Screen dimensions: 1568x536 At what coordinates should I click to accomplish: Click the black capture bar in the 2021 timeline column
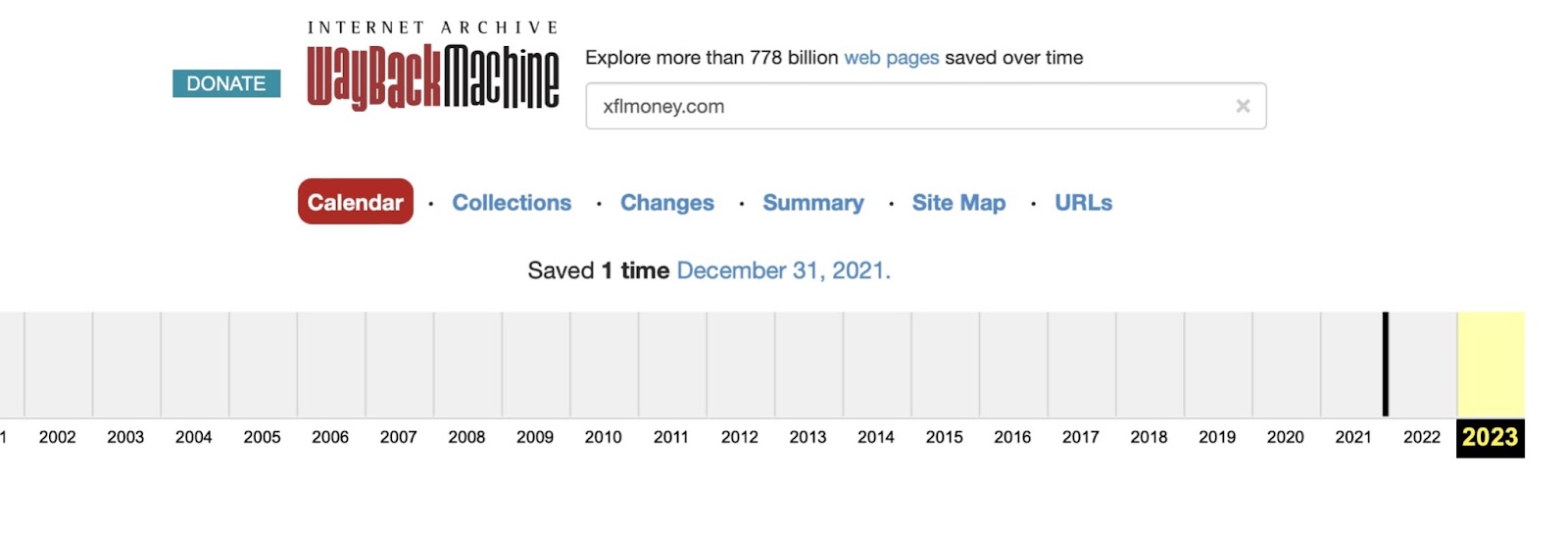pos(1386,364)
